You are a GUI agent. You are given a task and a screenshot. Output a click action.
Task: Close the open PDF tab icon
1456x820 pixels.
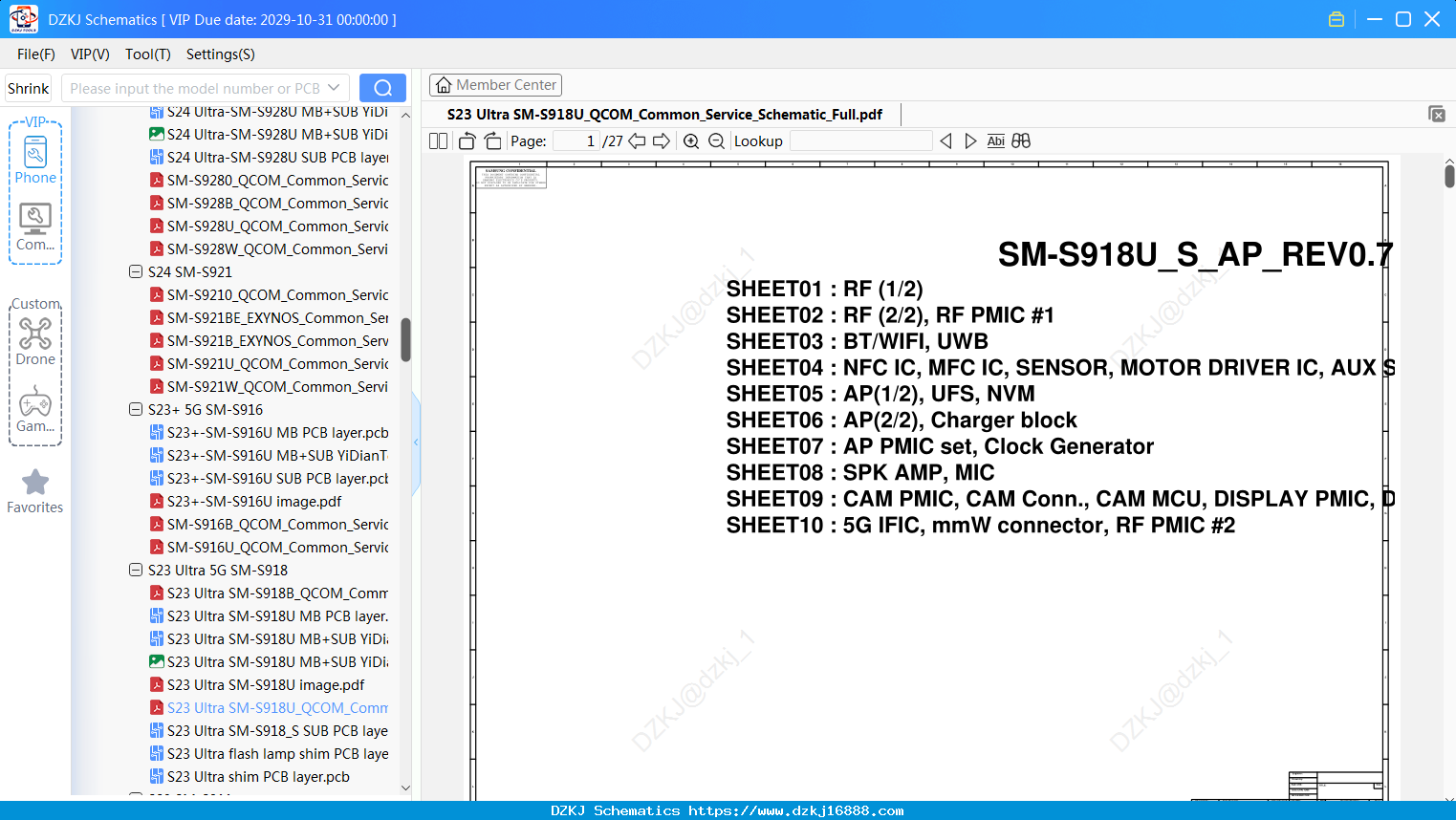1437,114
